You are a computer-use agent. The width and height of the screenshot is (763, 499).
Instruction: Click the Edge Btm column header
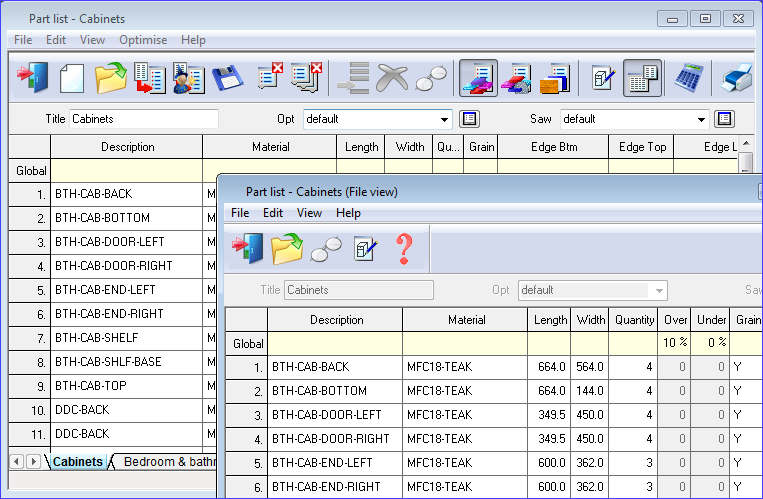(553, 147)
